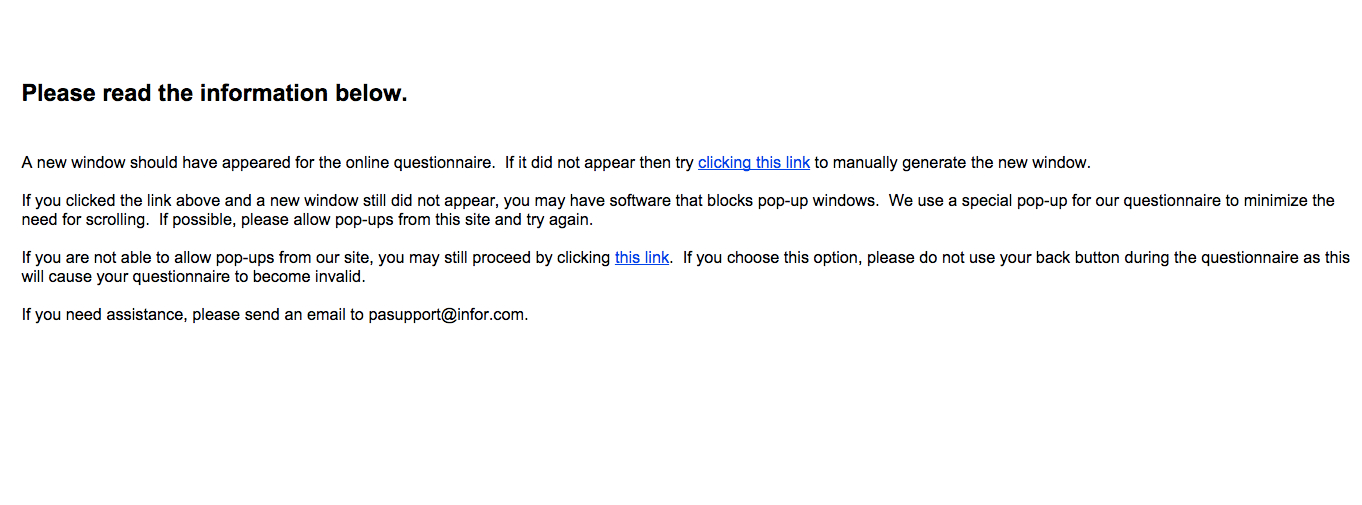Proceed without pop-ups via "this link"
The image size is (1362, 505).
coord(641,258)
